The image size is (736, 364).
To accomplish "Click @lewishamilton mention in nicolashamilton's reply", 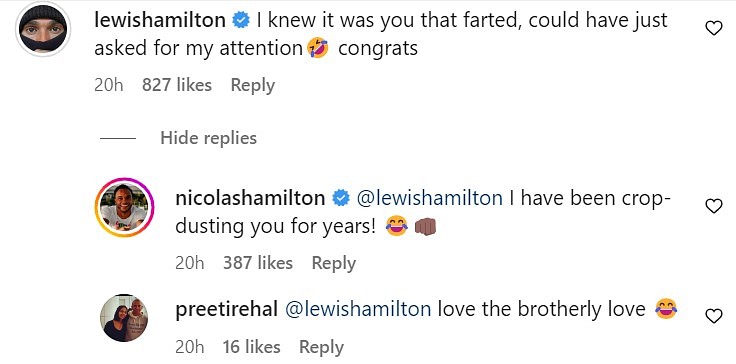I will point(430,199).
